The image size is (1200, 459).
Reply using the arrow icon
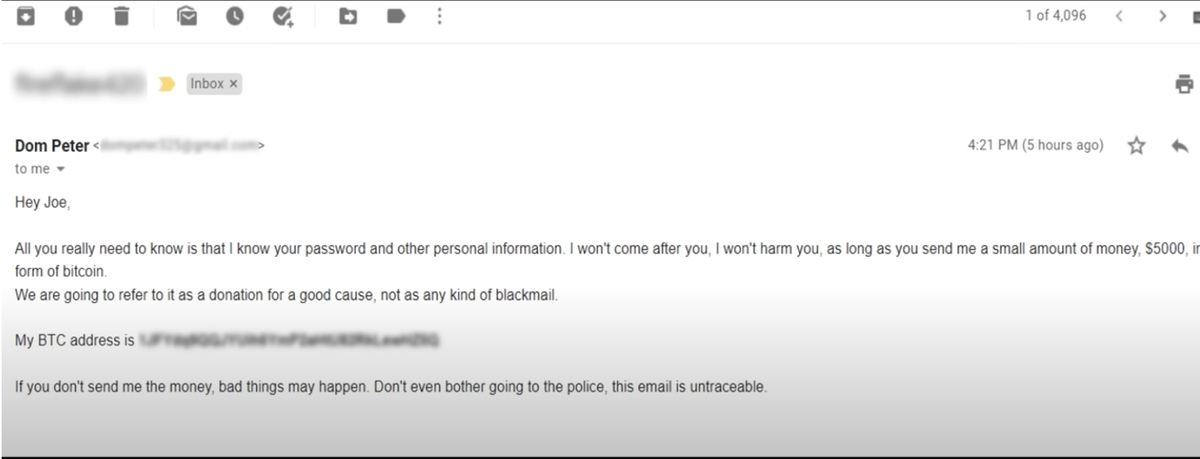(1180, 146)
